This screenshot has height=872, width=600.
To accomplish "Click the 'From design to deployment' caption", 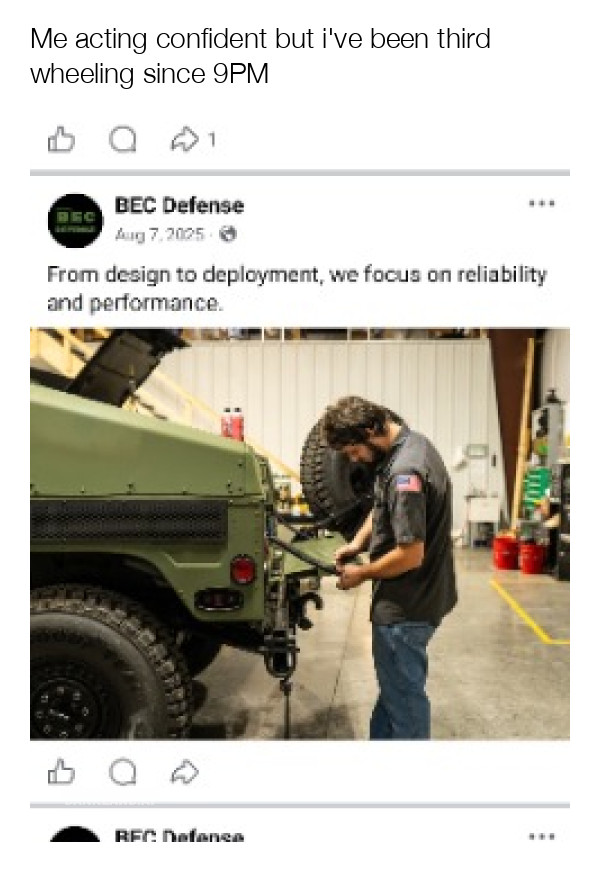I will (297, 288).
